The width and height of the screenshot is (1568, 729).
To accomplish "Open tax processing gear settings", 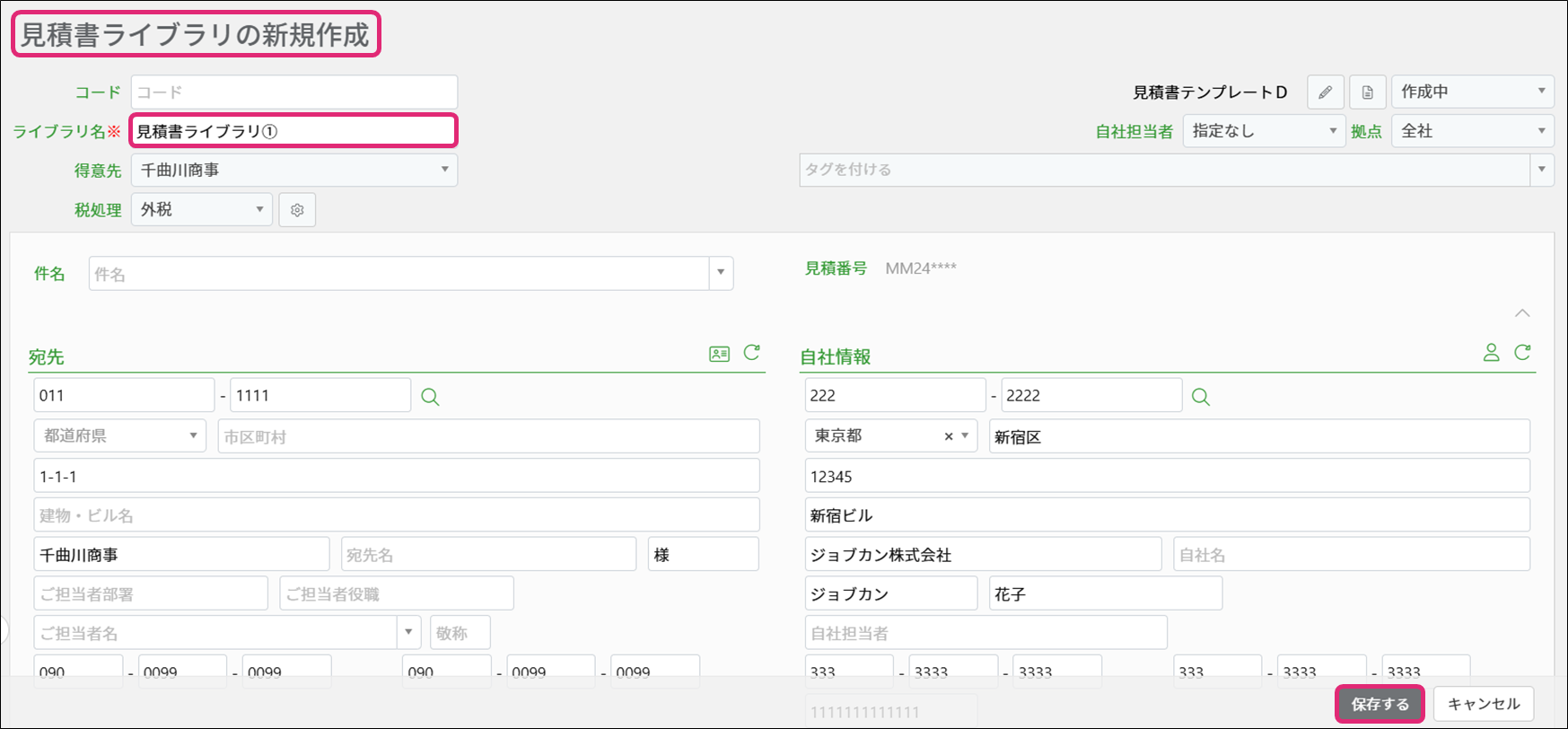I will point(297,210).
